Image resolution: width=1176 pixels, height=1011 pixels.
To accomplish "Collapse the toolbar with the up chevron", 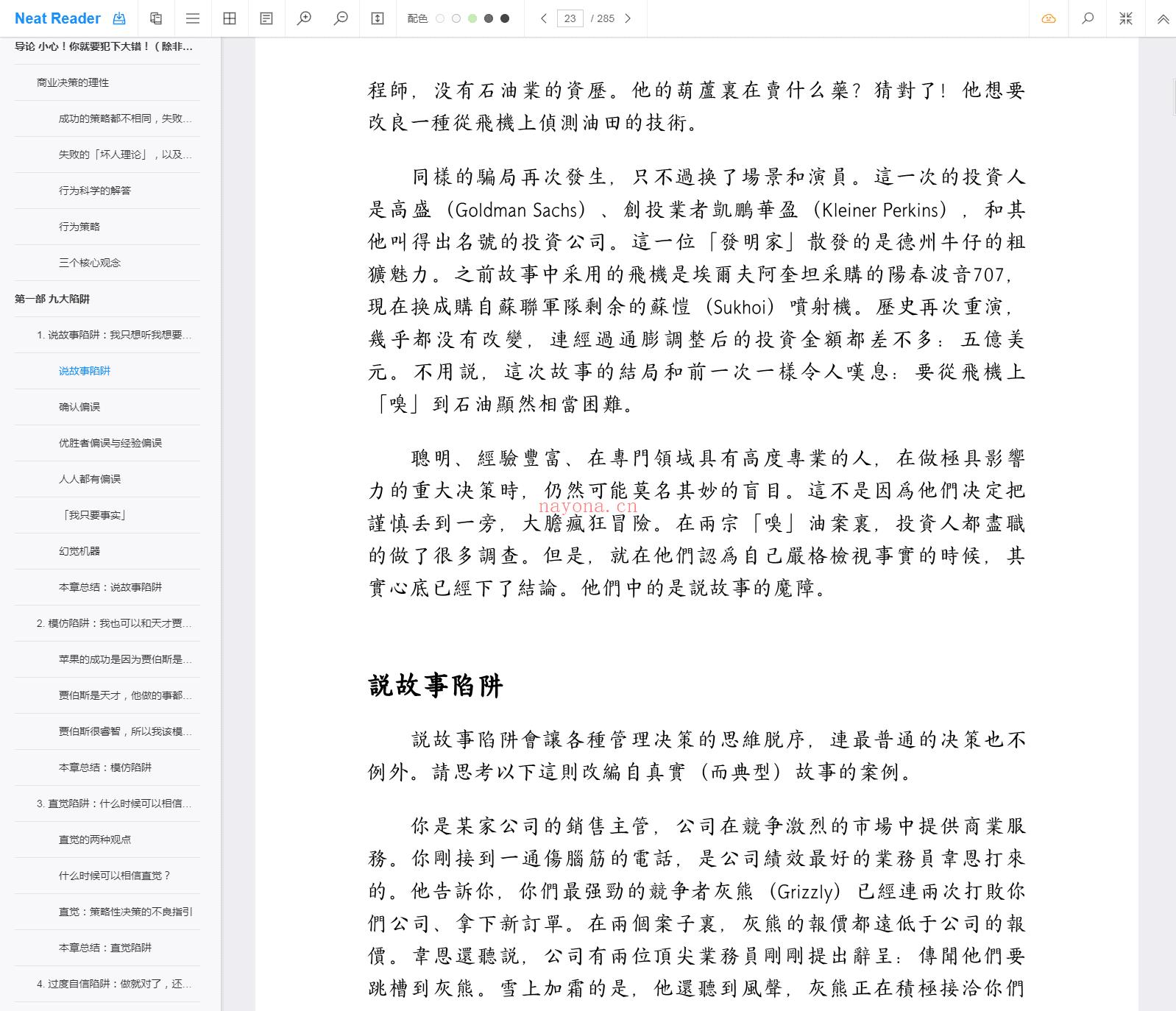I will point(1163,19).
